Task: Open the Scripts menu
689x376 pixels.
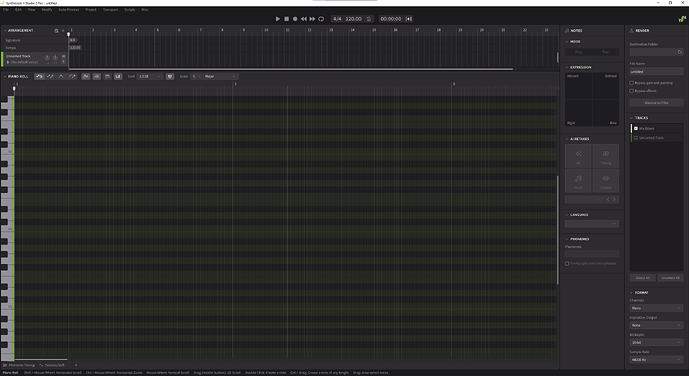Action: [130, 10]
